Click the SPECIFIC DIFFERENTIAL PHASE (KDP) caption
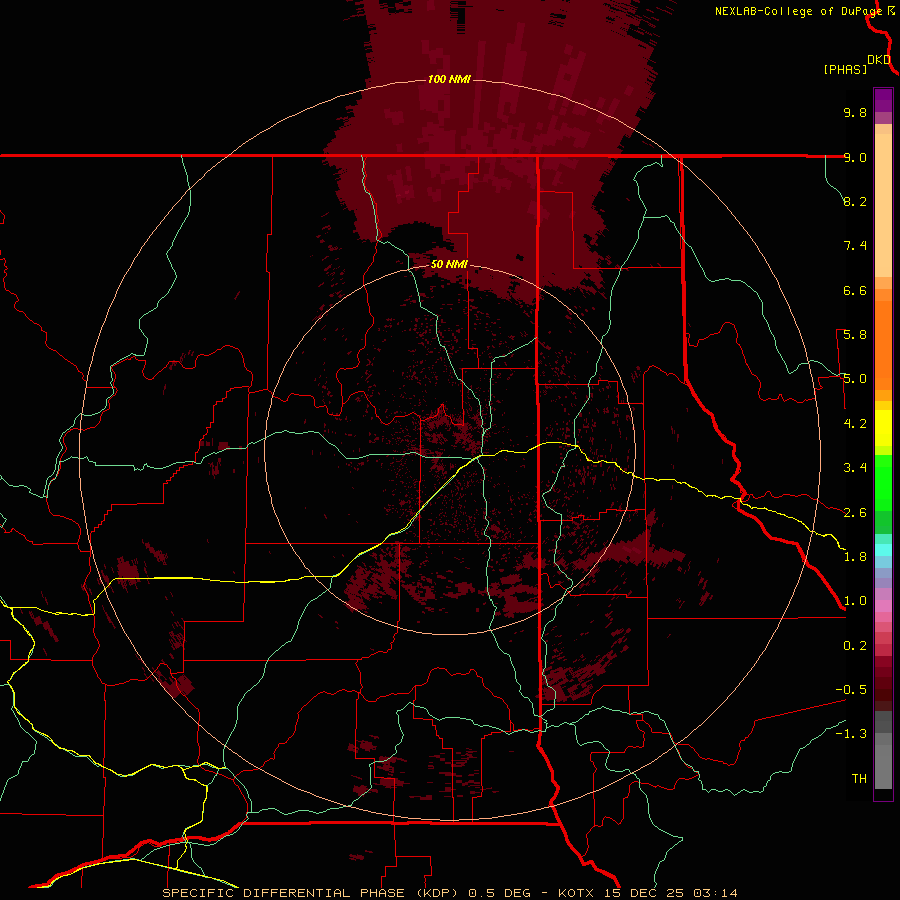 click(x=311, y=893)
